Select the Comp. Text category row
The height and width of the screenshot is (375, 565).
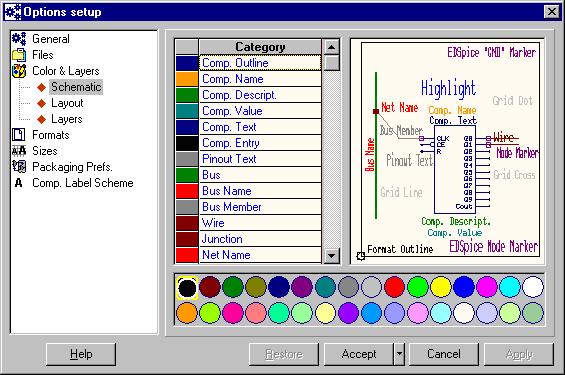click(x=260, y=127)
